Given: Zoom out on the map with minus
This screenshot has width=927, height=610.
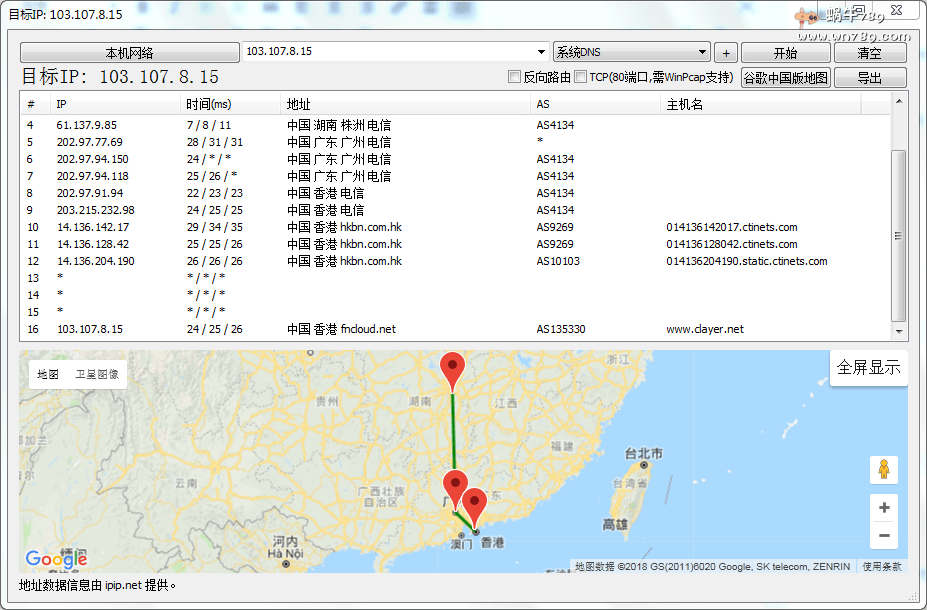Looking at the screenshot, I should 883,536.
